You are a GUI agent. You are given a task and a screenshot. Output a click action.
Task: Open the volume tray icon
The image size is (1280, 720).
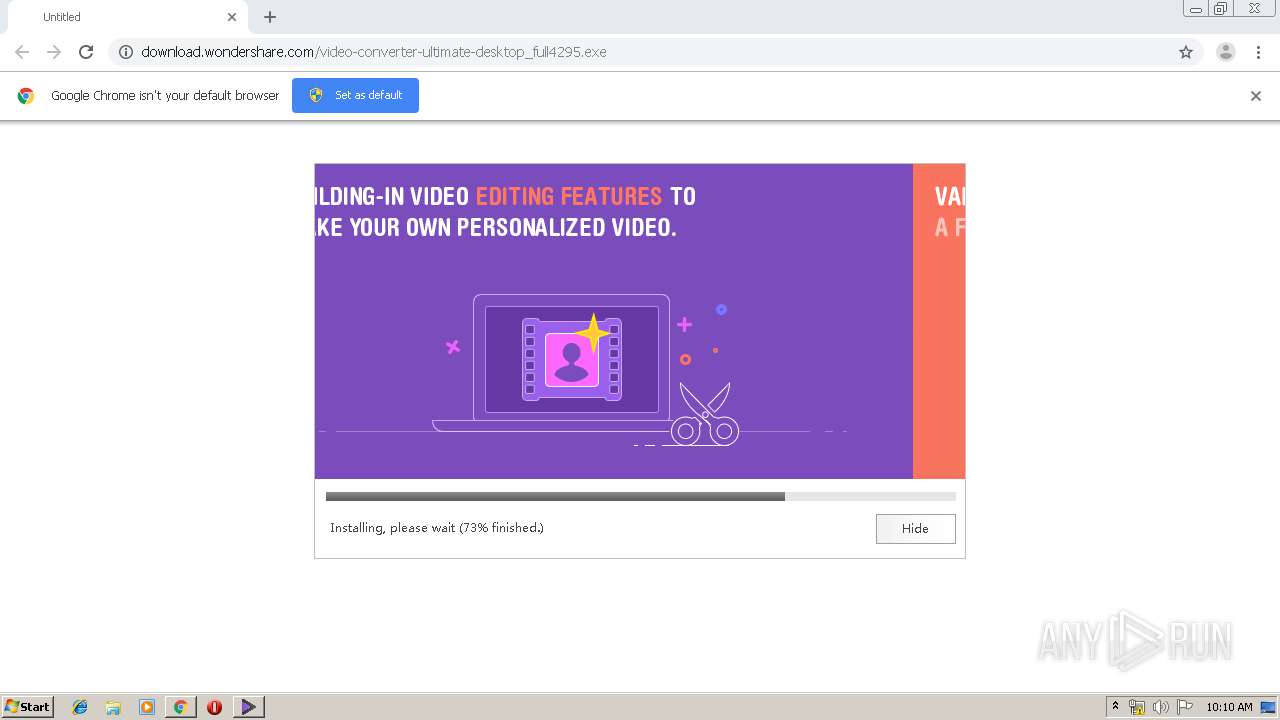[1161, 707]
